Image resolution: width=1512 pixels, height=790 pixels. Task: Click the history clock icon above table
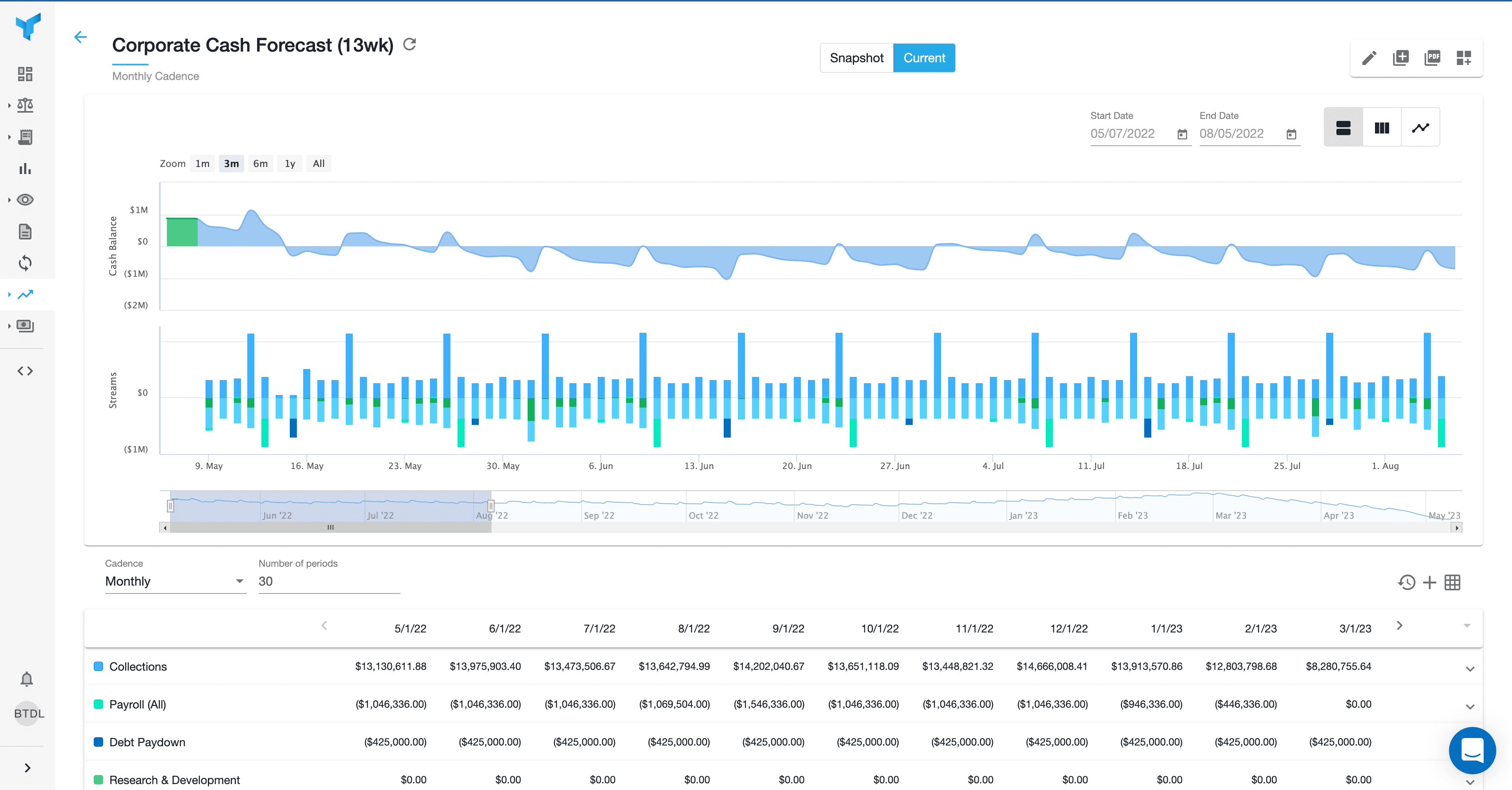[1406, 582]
